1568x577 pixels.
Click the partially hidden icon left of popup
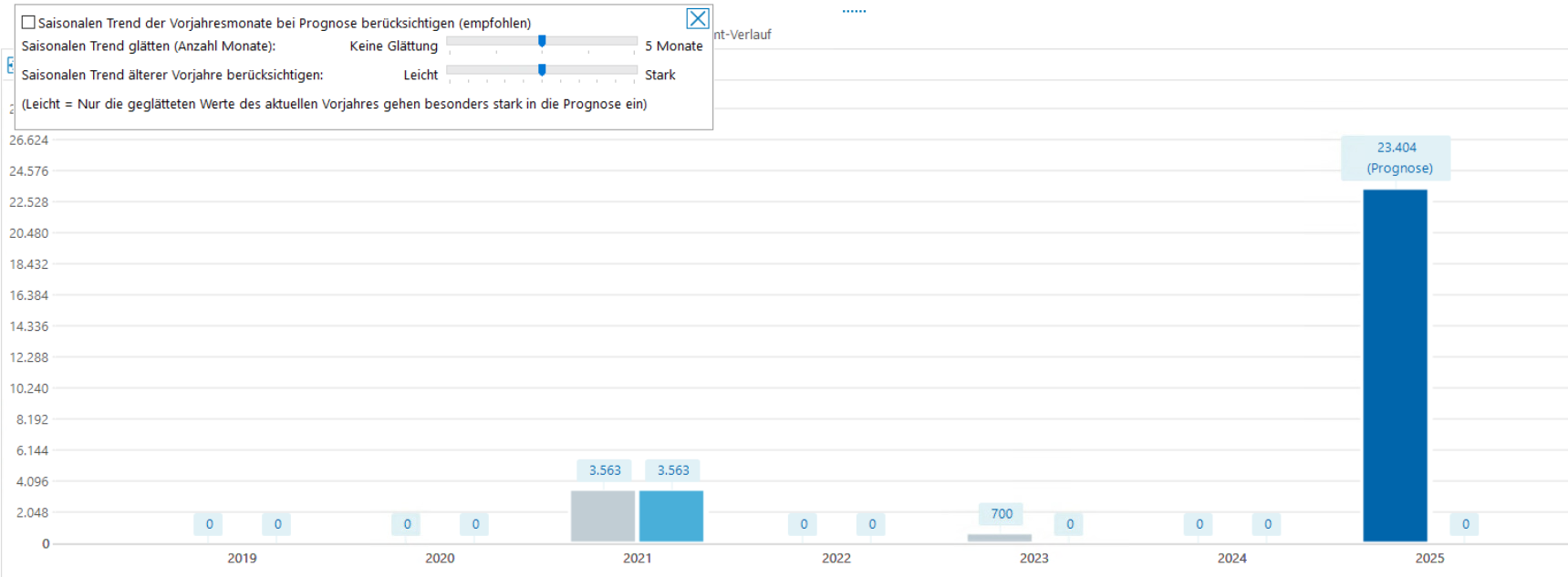click(10, 65)
